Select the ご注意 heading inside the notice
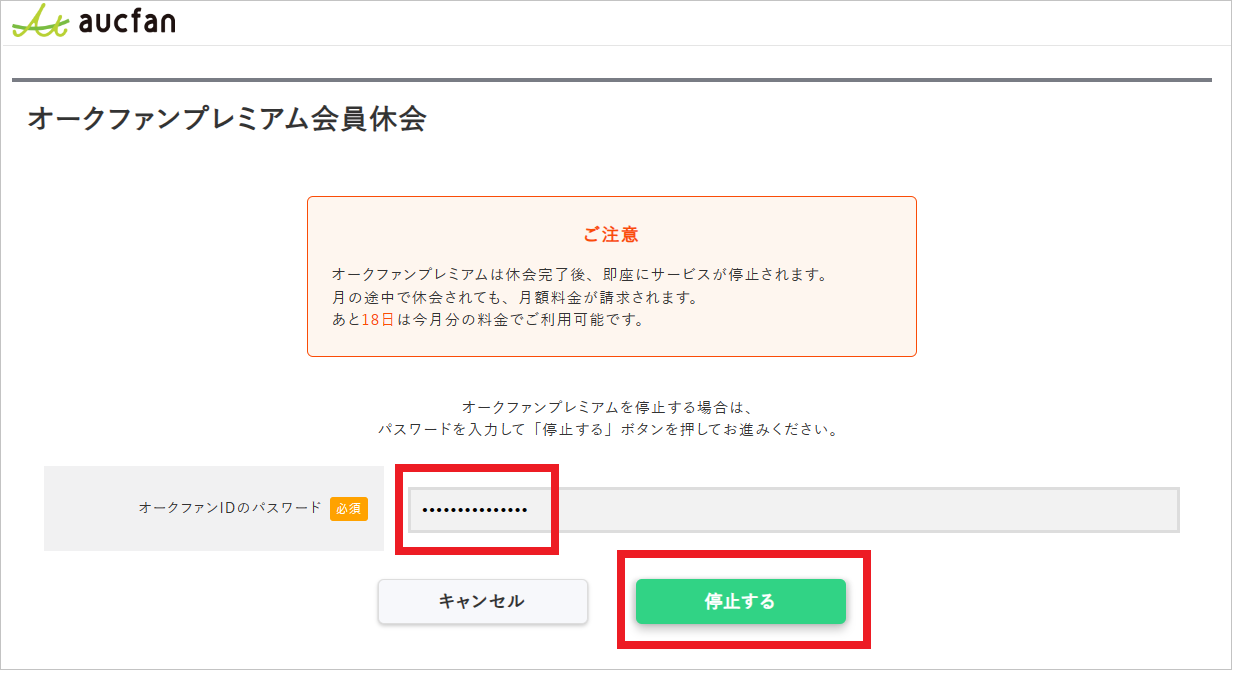This screenshot has height=676, width=1237. pos(611,235)
